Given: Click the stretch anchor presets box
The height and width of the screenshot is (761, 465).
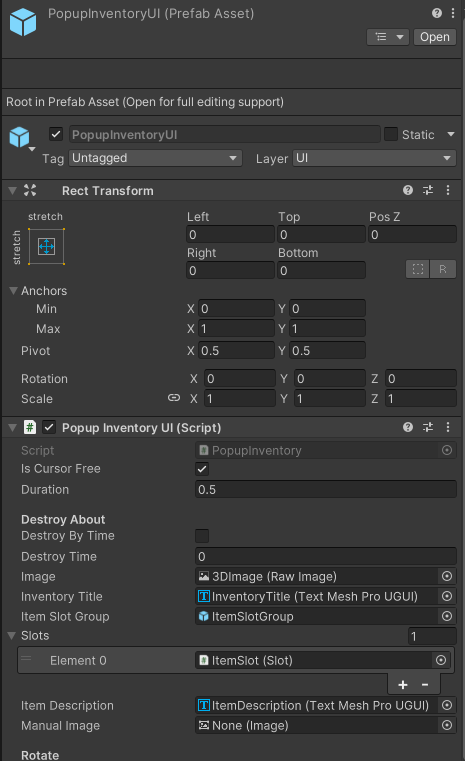Looking at the screenshot, I should click(47, 247).
